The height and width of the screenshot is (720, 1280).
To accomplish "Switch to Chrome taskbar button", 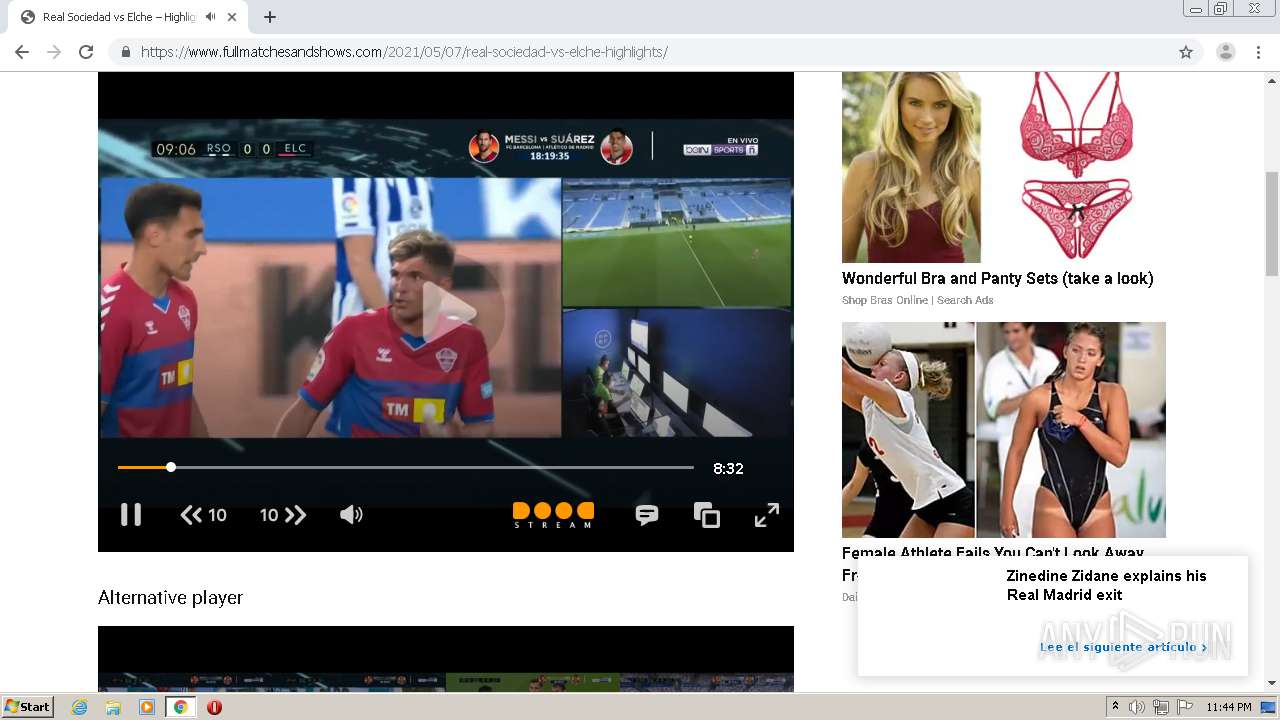I will tap(181, 707).
